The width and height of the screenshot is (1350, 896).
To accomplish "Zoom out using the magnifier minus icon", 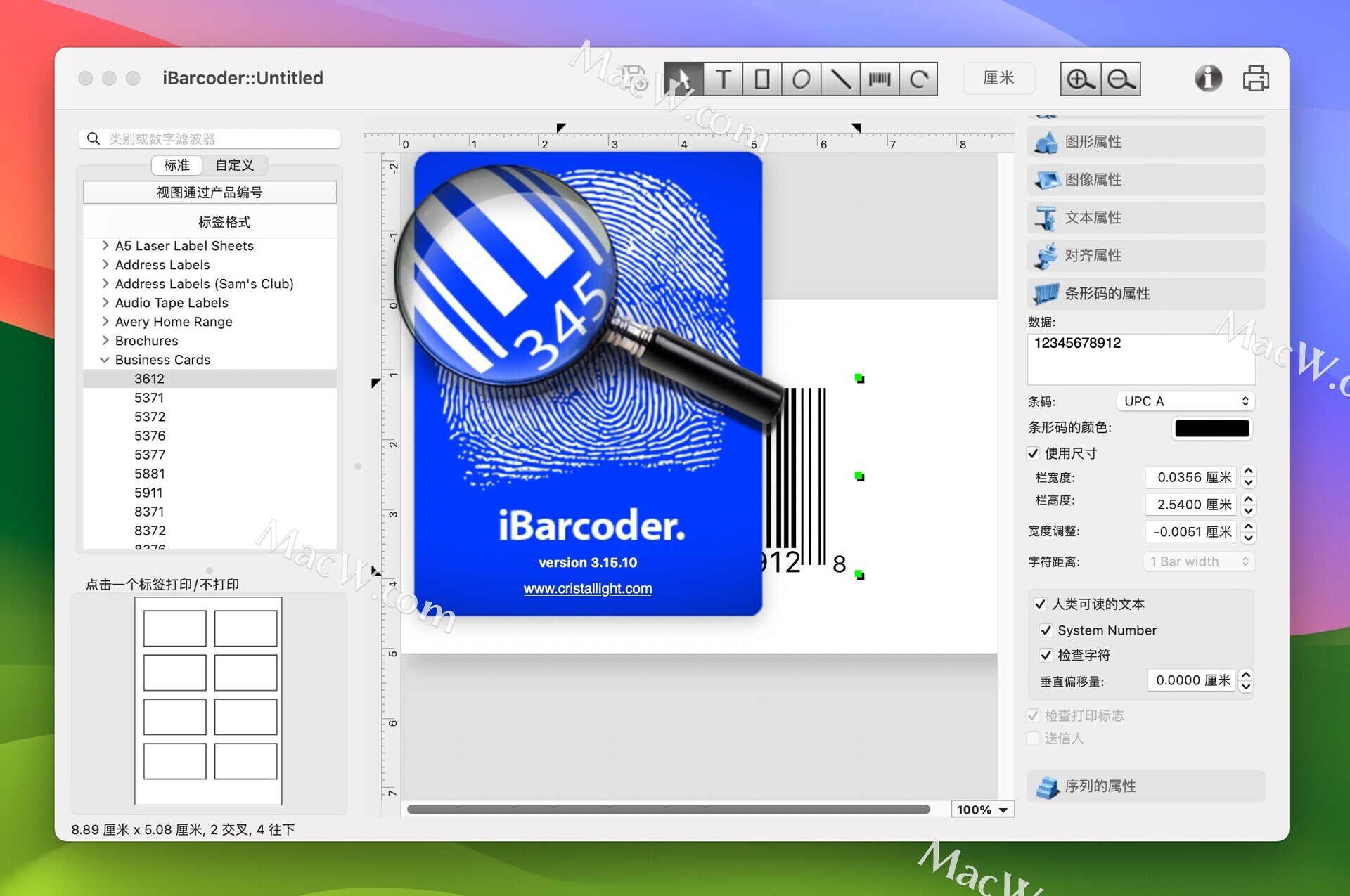I will tap(1121, 79).
